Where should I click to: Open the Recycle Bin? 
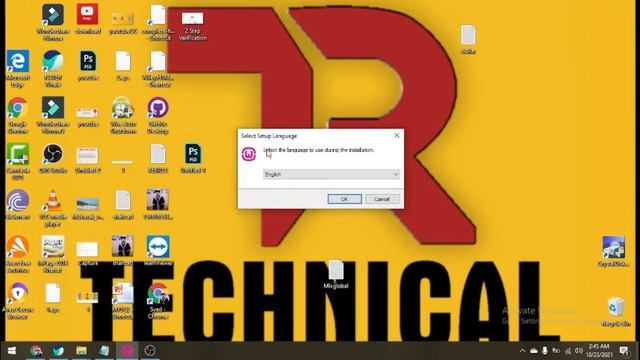point(616,307)
